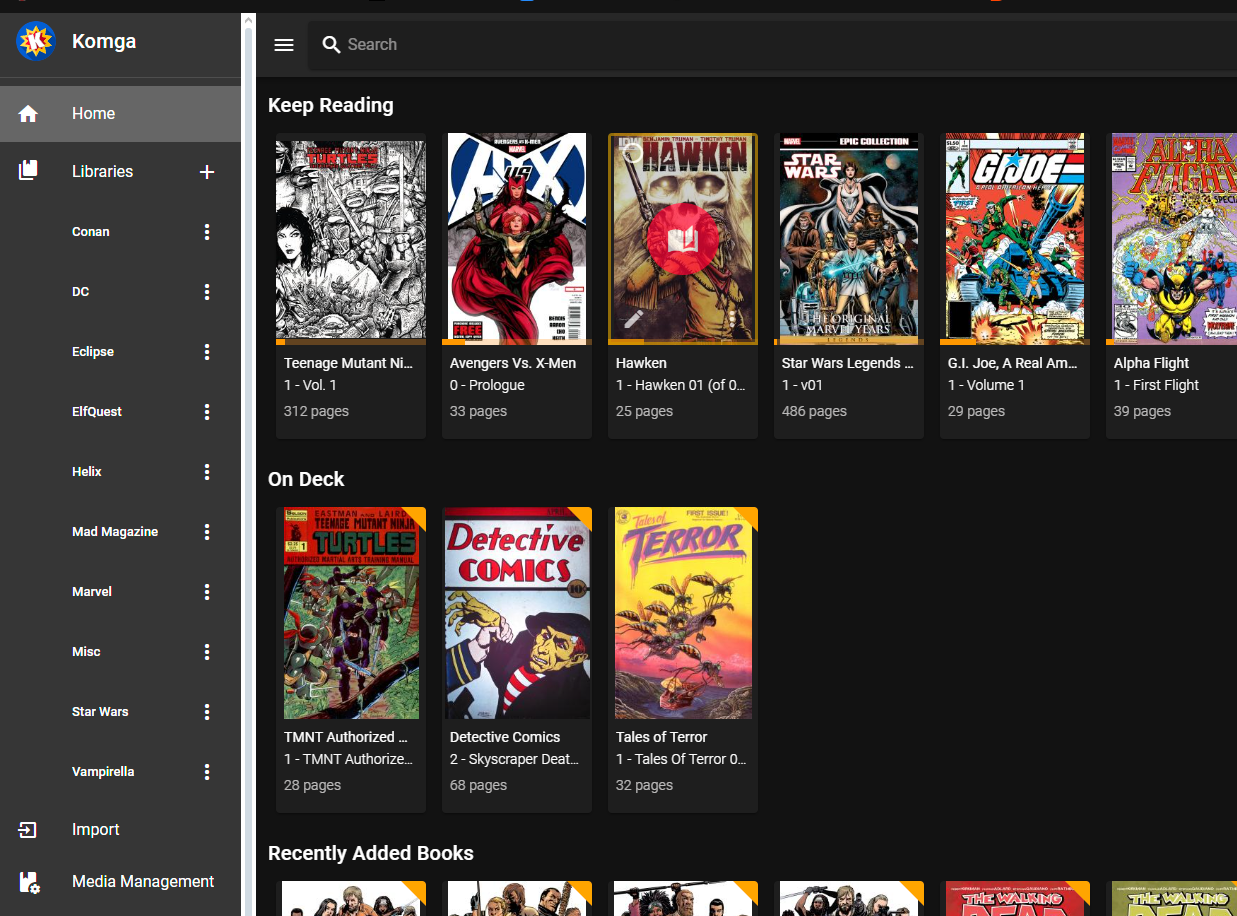Add a new library with plus icon
This screenshot has height=916, width=1237.
coord(207,172)
